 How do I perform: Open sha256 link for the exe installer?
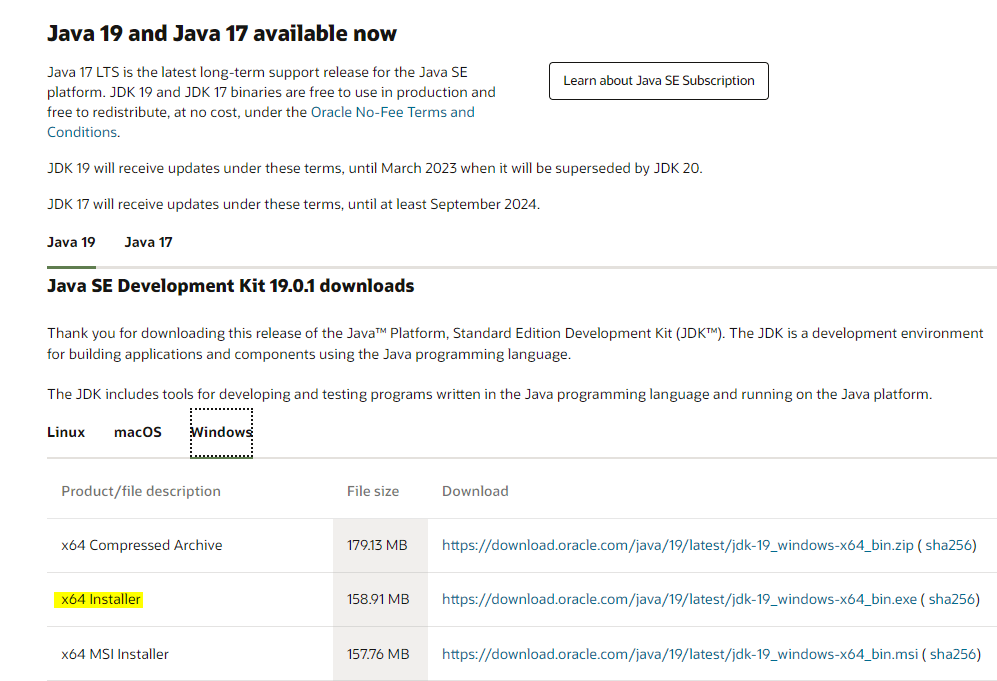tap(952, 600)
